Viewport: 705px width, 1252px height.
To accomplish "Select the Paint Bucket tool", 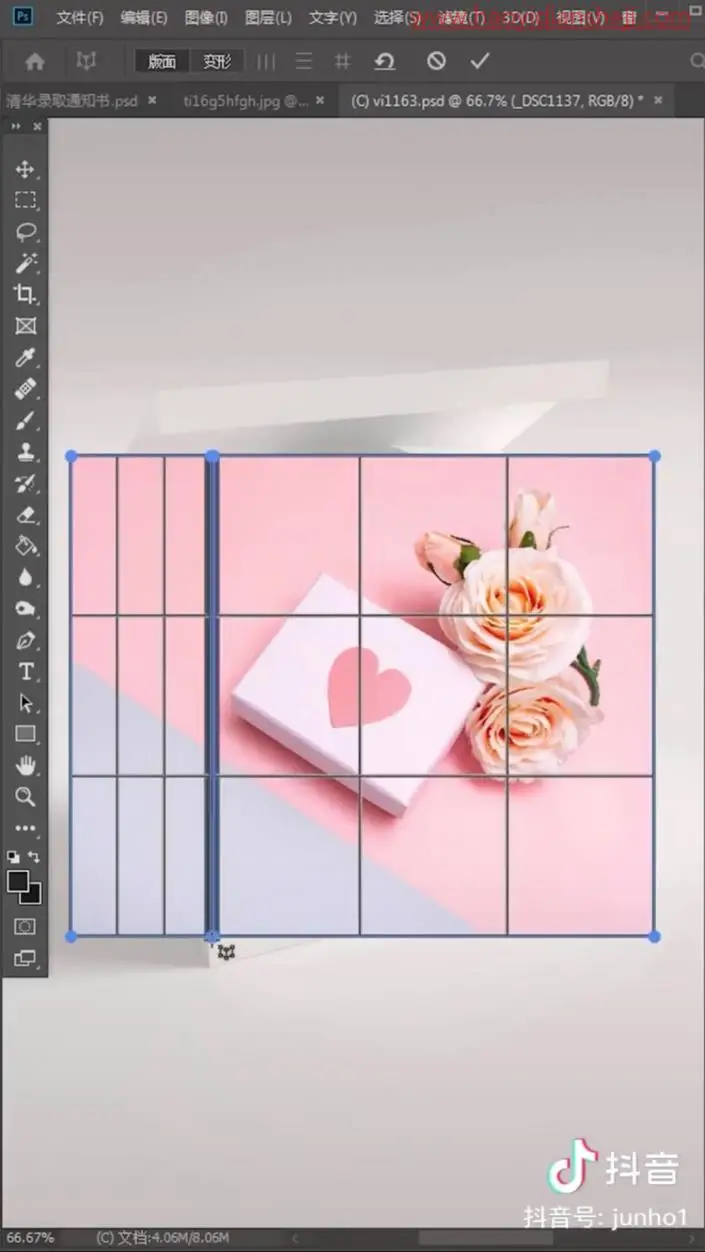I will [25, 546].
